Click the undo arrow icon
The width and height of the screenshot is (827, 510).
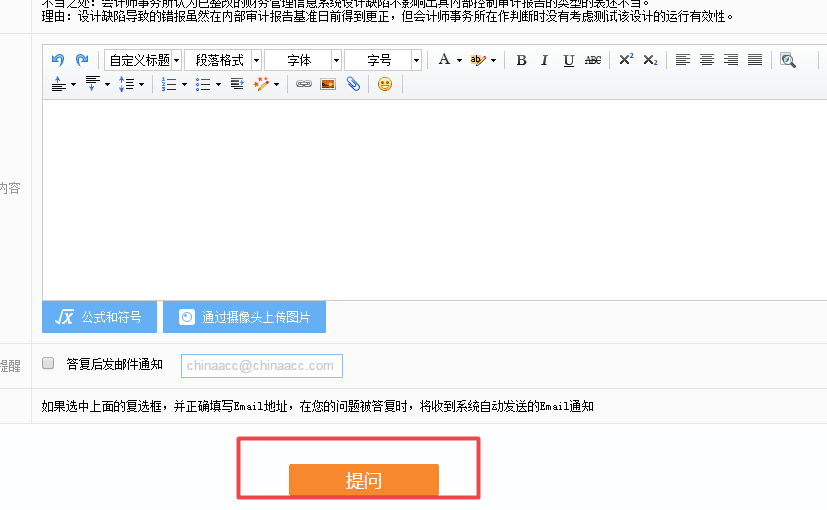pyautogui.click(x=58, y=60)
